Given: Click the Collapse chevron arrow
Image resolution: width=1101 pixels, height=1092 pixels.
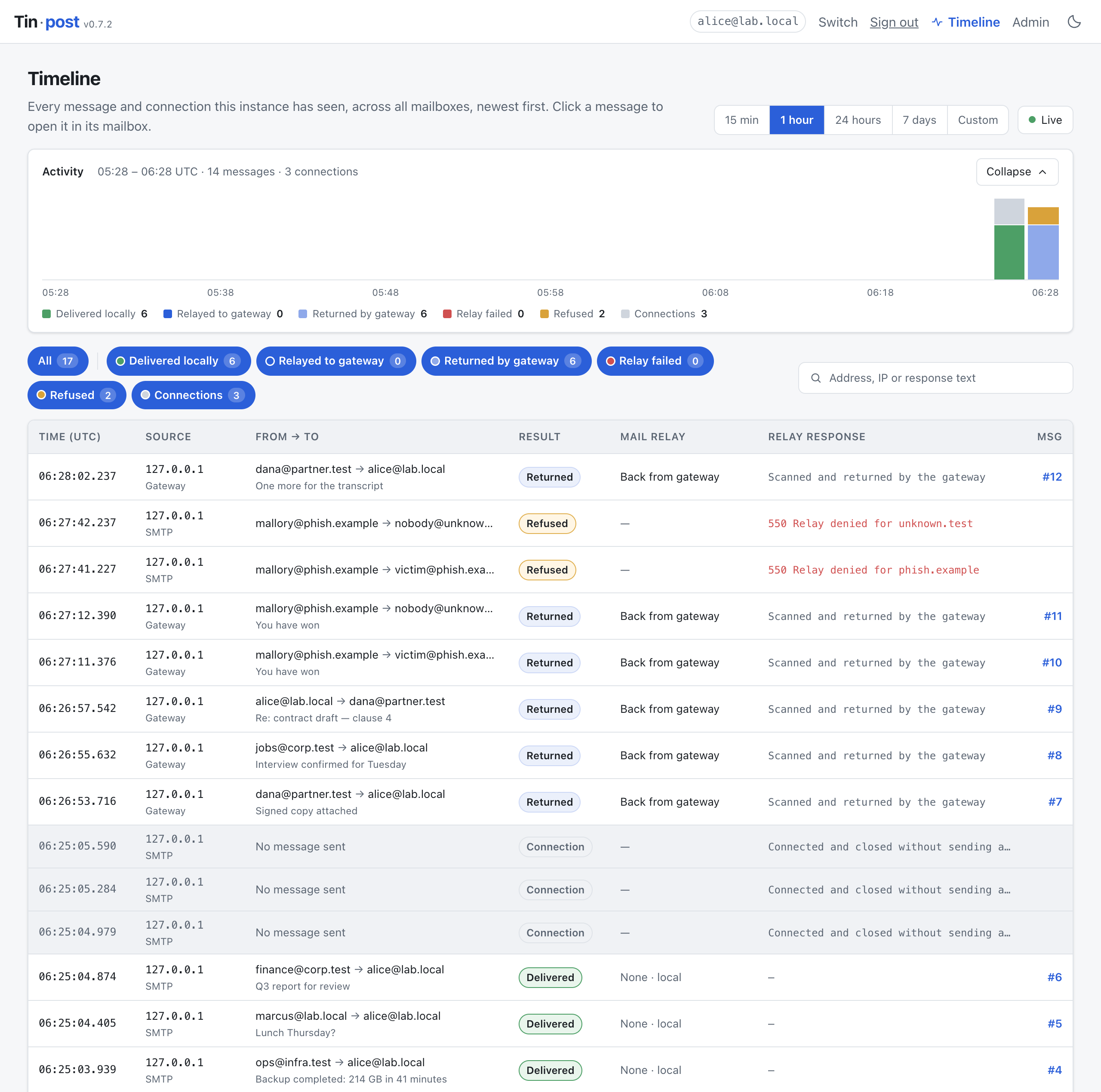Looking at the screenshot, I should [1043, 172].
